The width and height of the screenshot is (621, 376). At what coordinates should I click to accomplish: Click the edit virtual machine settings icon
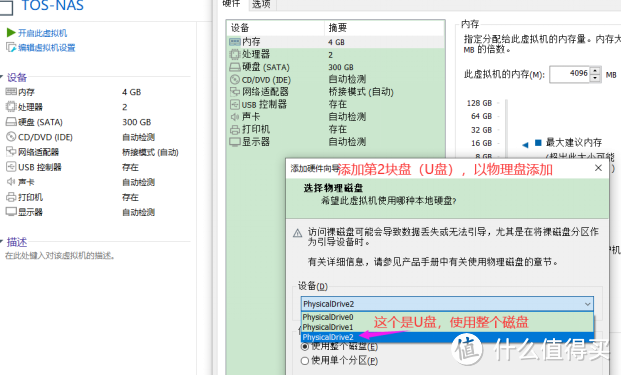pyautogui.click(x=11, y=48)
